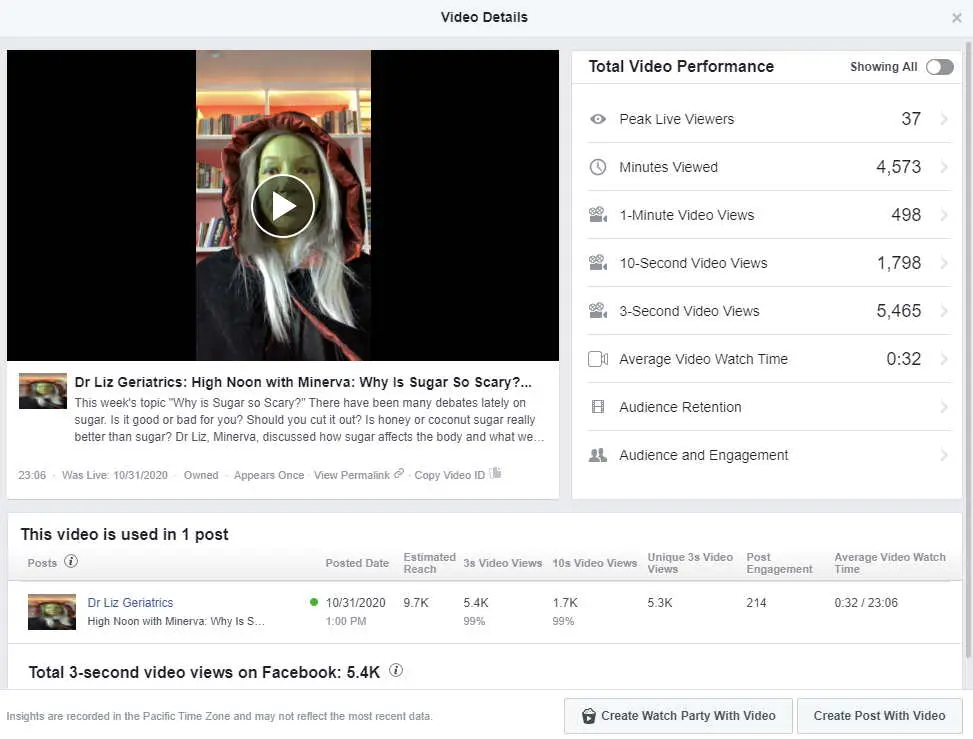973x739 pixels.
Task: Click the 3-Second Video Views camera icon
Action: point(598,311)
